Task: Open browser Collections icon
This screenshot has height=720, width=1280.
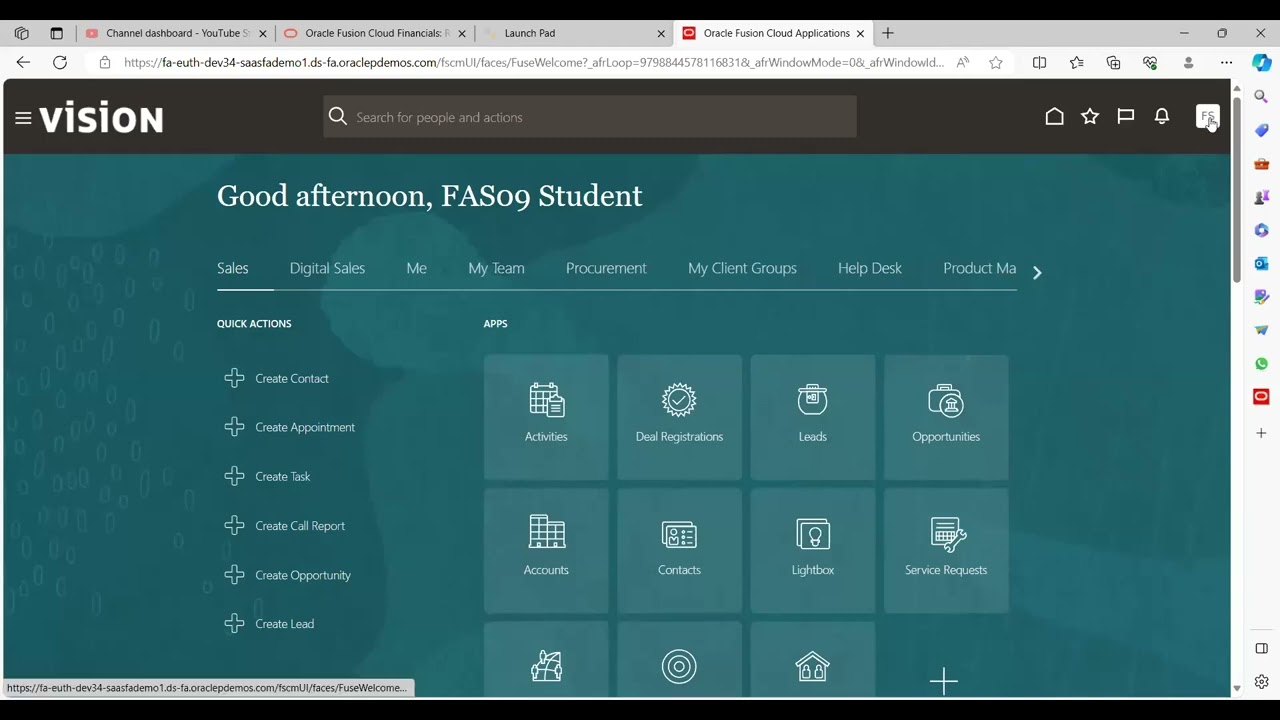Action: 1113,62
